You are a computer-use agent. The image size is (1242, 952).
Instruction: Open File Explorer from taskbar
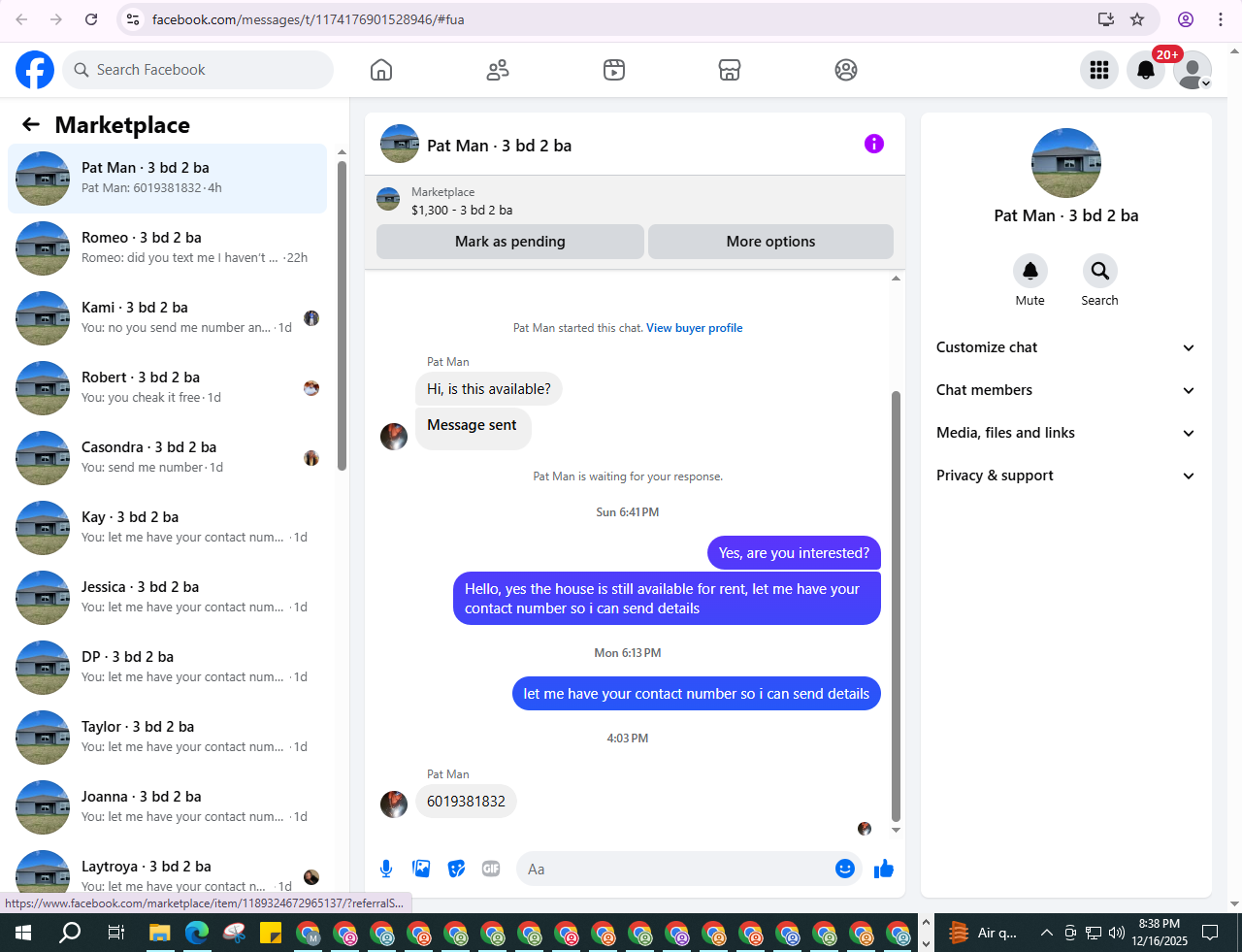coord(159,933)
